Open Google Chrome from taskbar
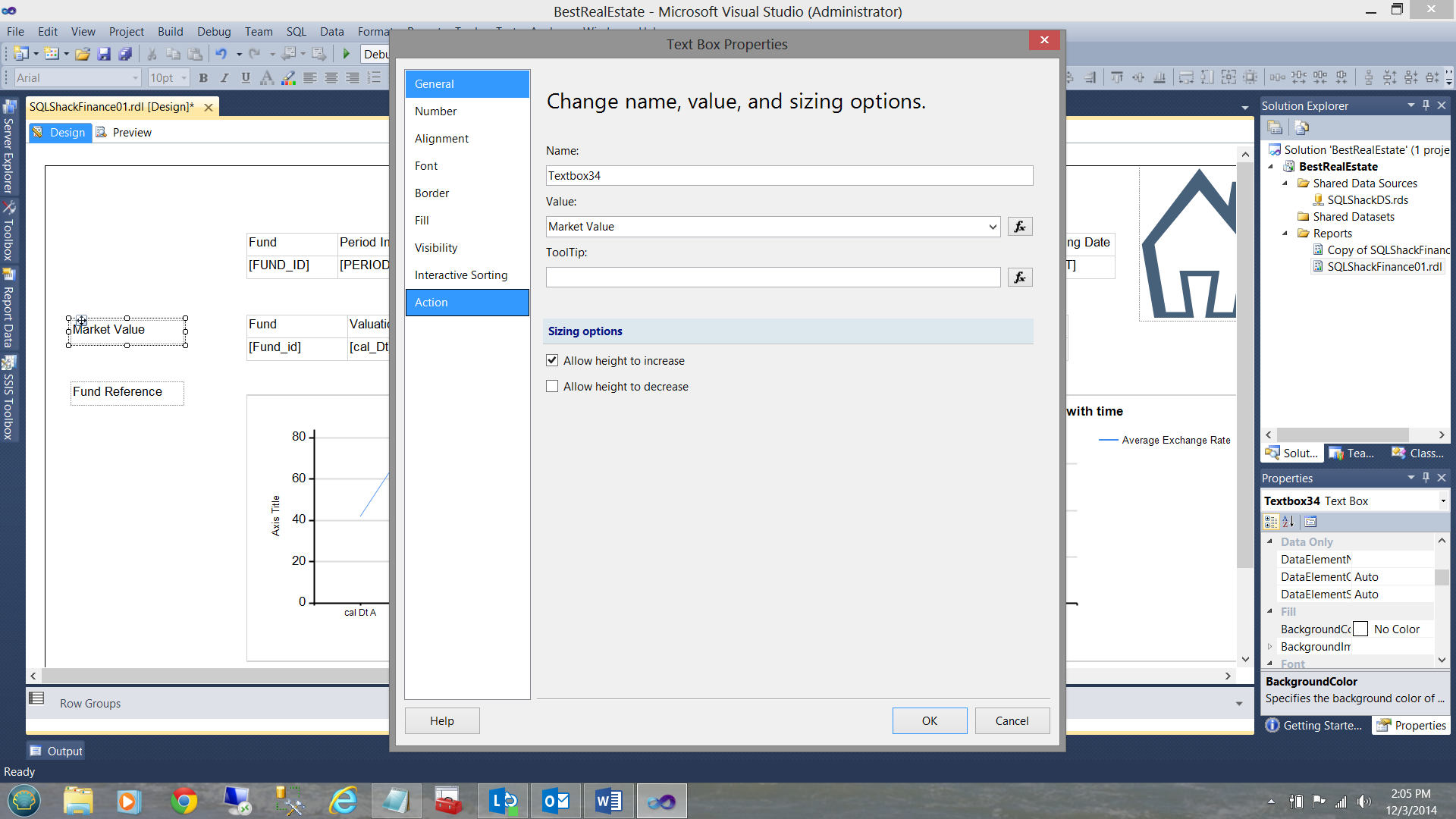This screenshot has height=819, width=1456. click(184, 801)
